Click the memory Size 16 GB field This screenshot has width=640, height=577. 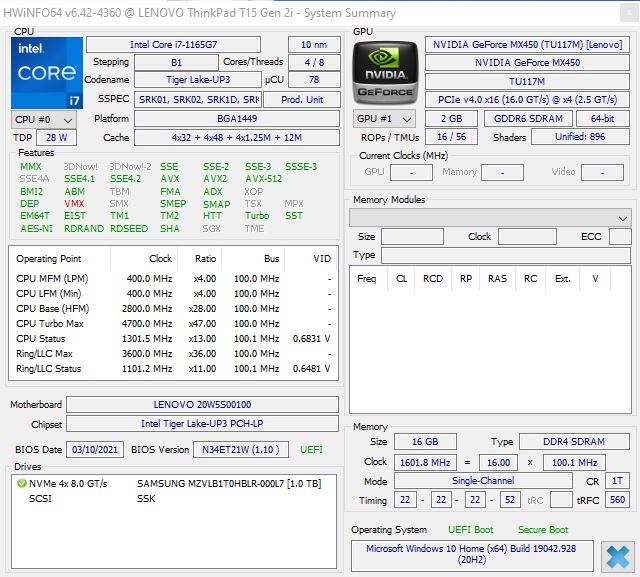click(425, 442)
